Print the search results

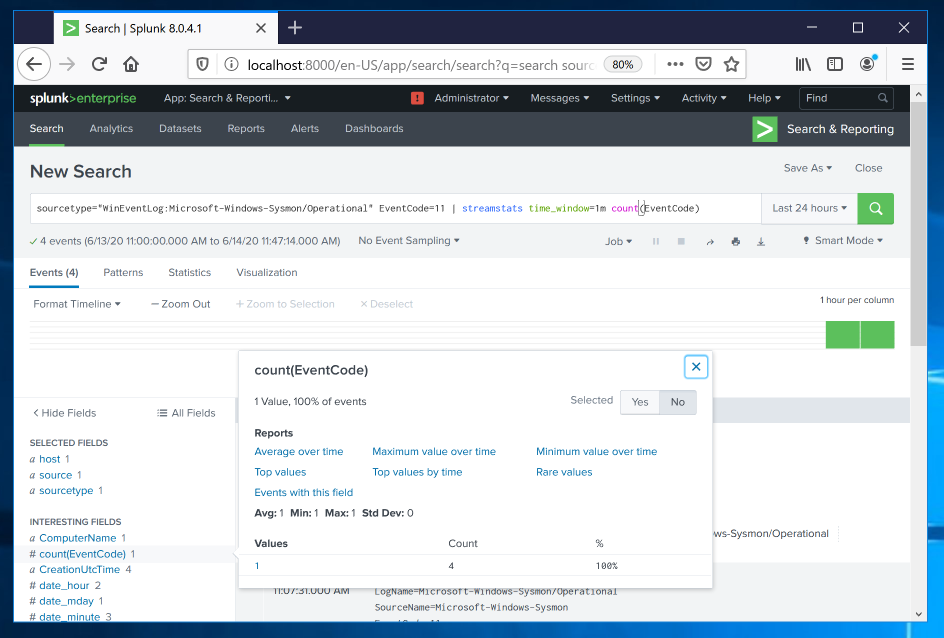[736, 241]
